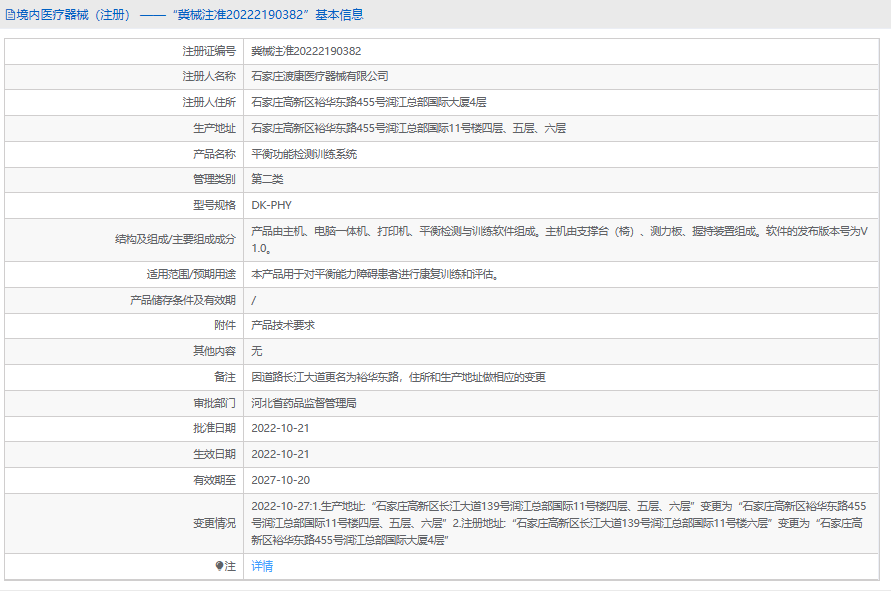Screen dimensions: 891x591
Task: Click the document icon before 境内医疗器械
Action: [x=10, y=15]
